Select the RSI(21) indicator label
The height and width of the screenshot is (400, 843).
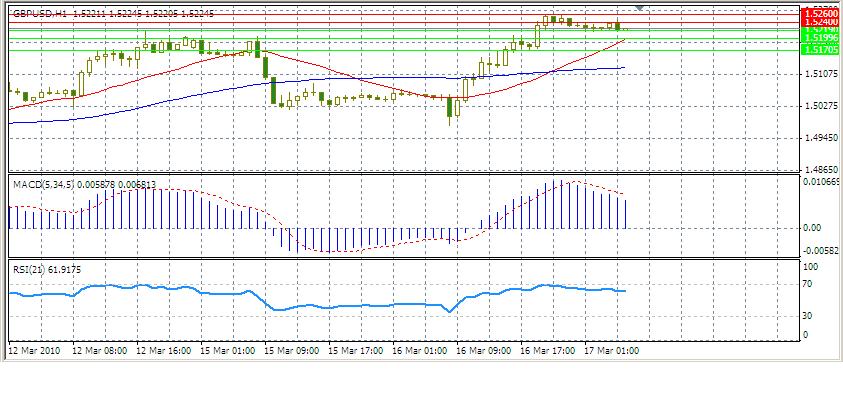(x=26, y=269)
